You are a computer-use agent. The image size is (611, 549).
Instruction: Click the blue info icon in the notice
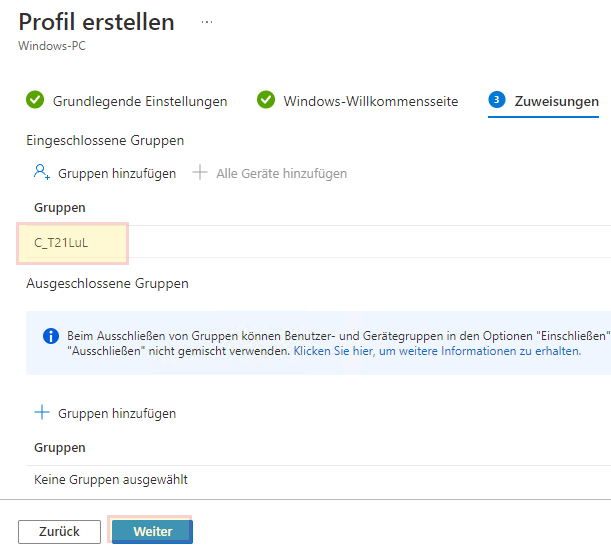pos(51,336)
